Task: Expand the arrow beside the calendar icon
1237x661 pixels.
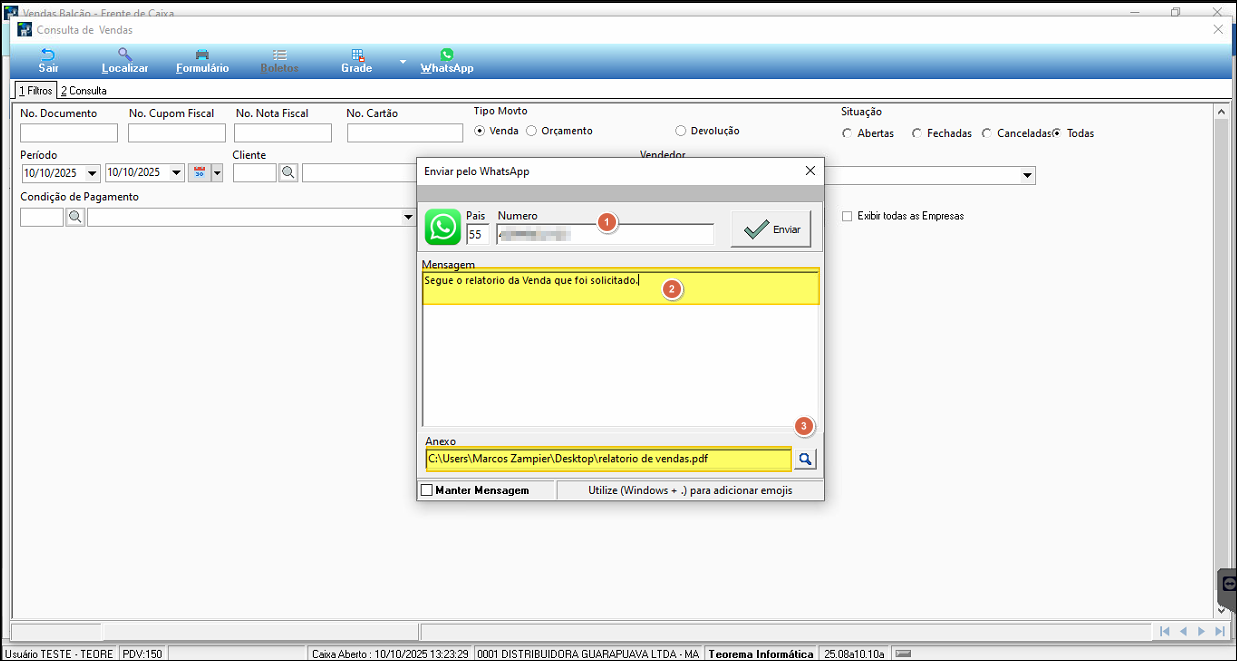Action: click(x=217, y=173)
